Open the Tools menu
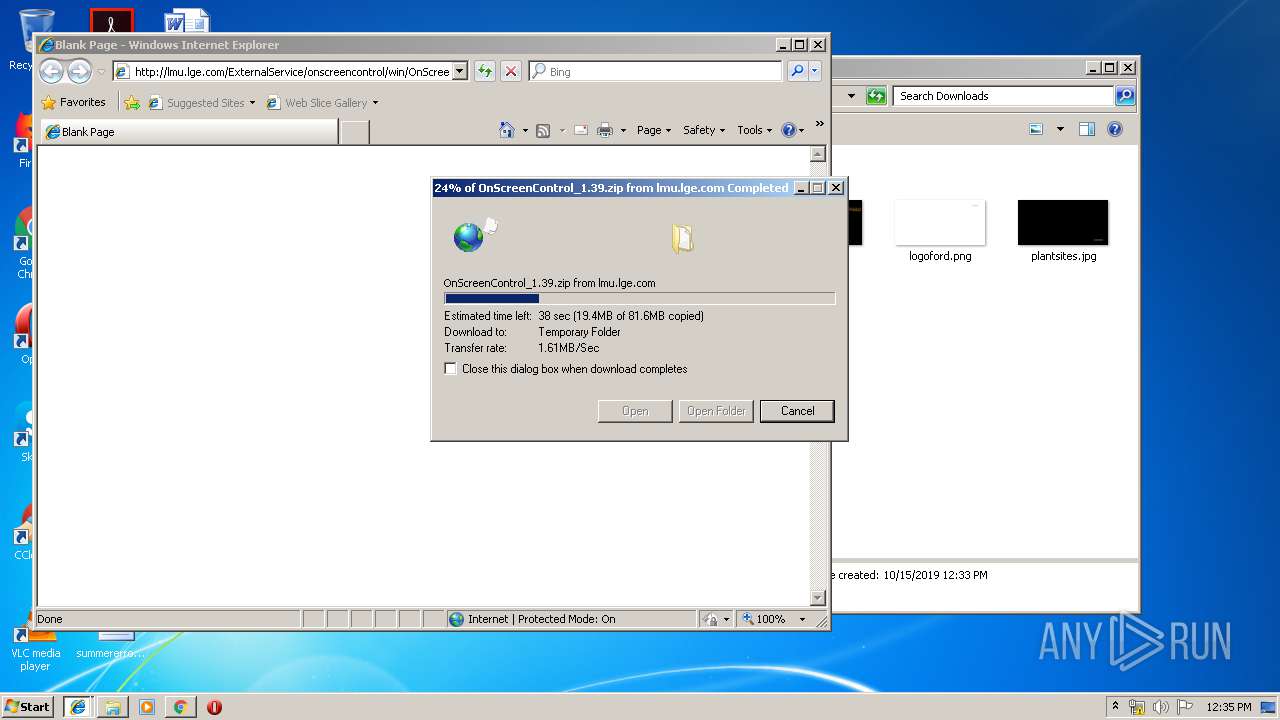Viewport: 1280px width, 720px height. tap(754, 130)
